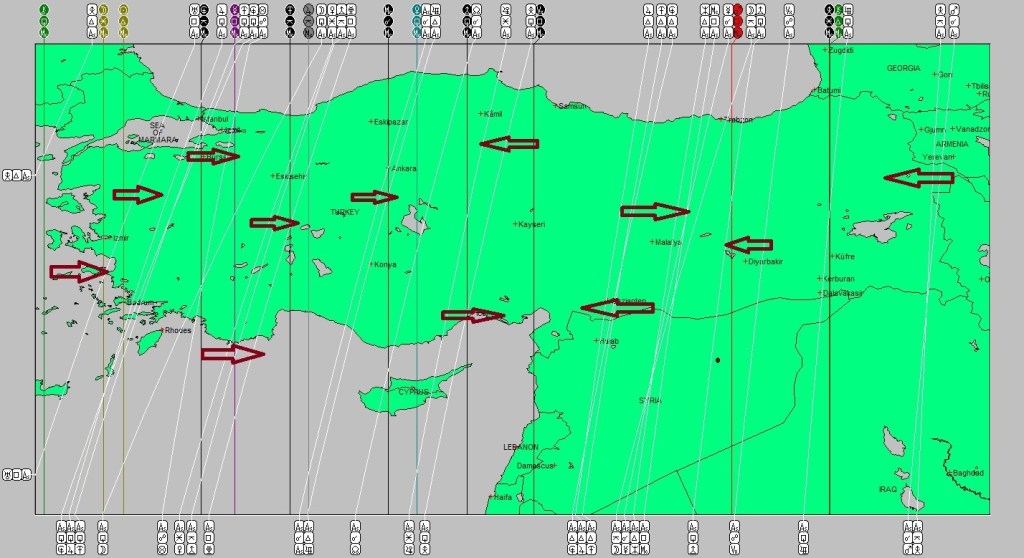Select the Baghdad city marker
Screen dimensions: 1024x558
click(949, 473)
